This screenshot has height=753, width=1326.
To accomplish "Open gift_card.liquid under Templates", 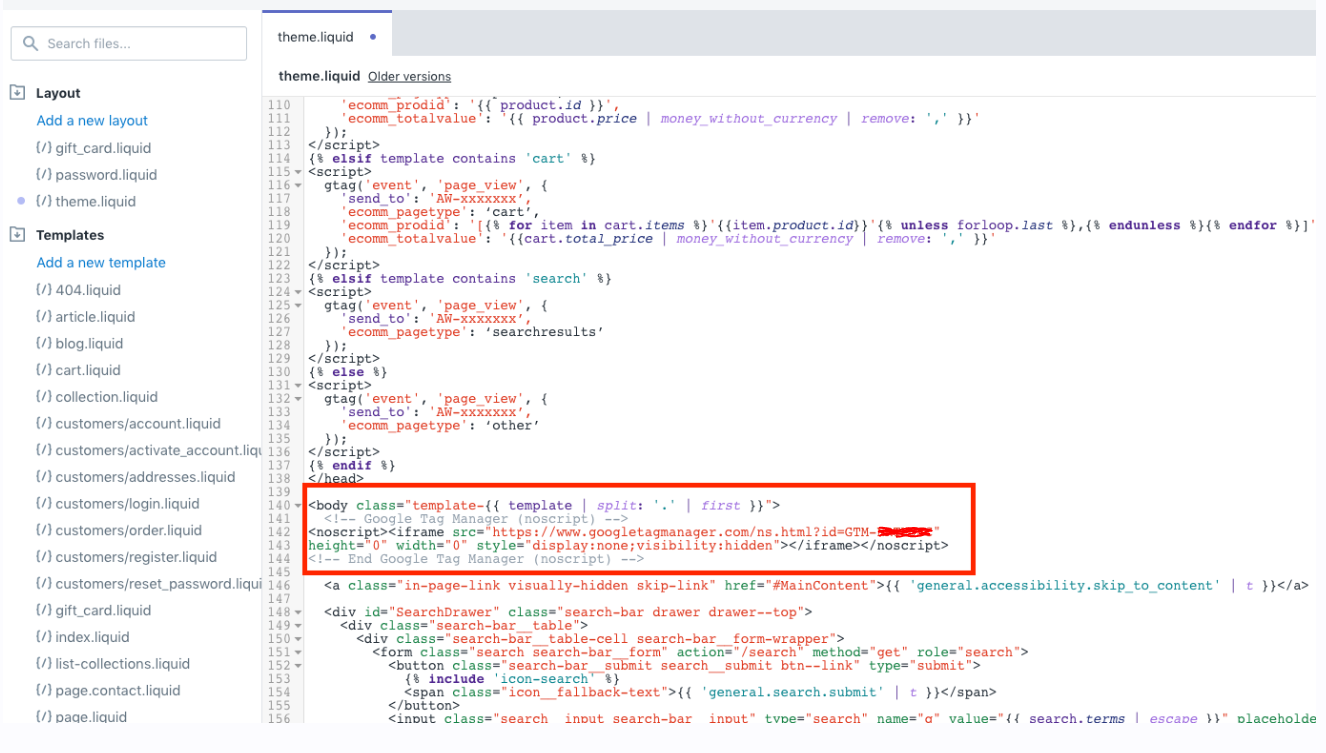I will (x=103, y=610).
